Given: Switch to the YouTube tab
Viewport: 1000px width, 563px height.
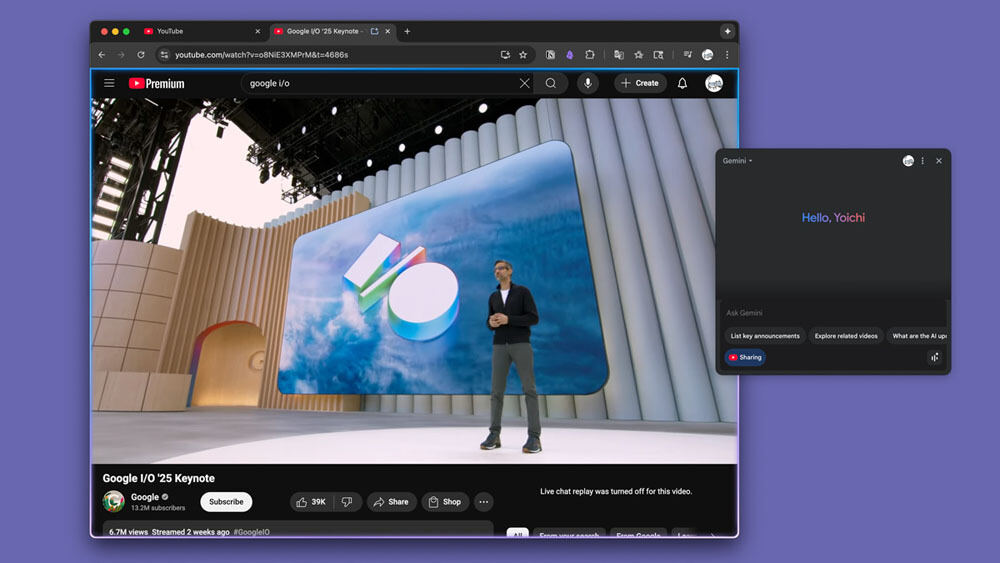Looking at the screenshot, I should pos(202,31).
